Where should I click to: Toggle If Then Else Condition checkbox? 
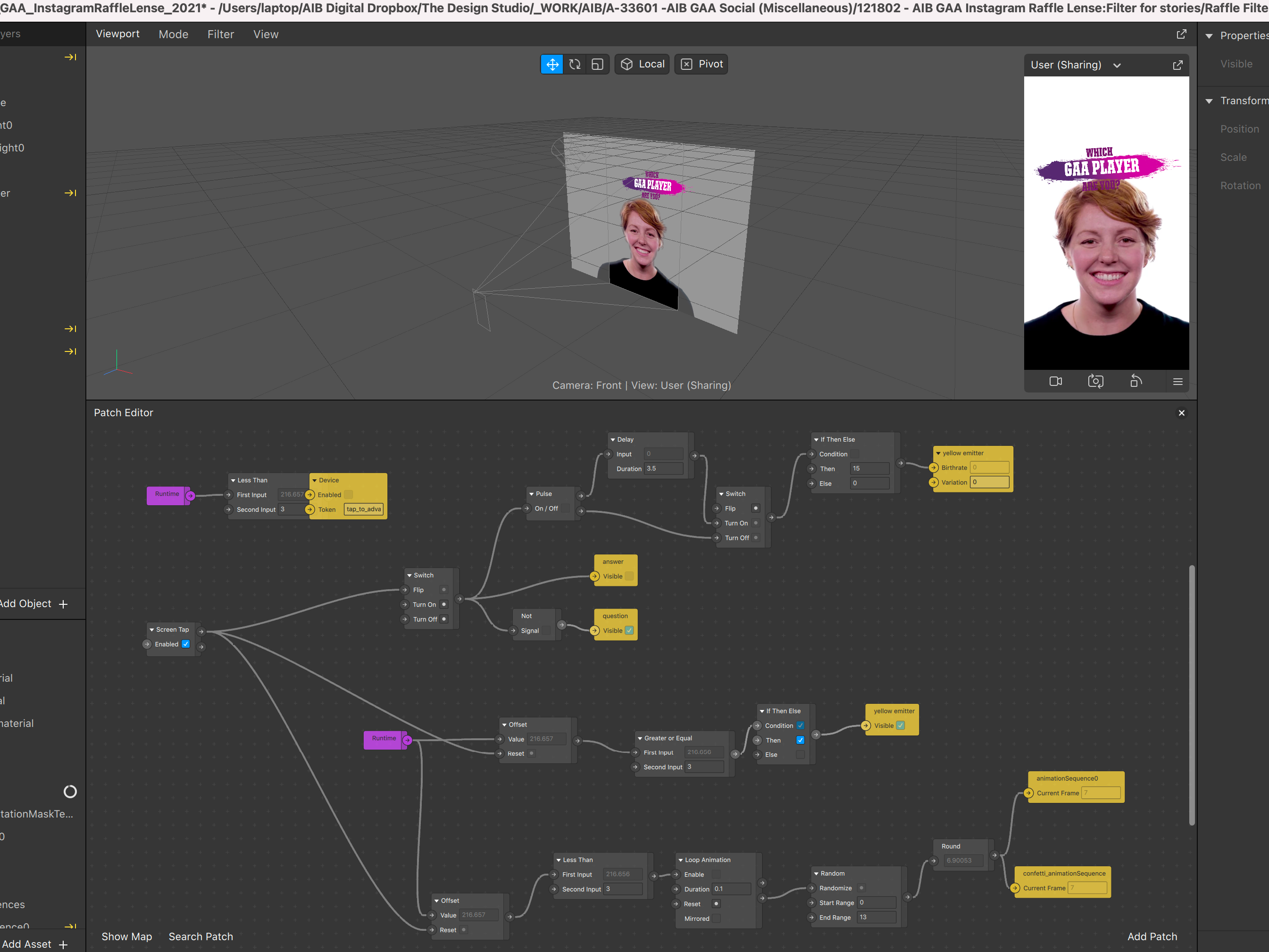point(800,726)
